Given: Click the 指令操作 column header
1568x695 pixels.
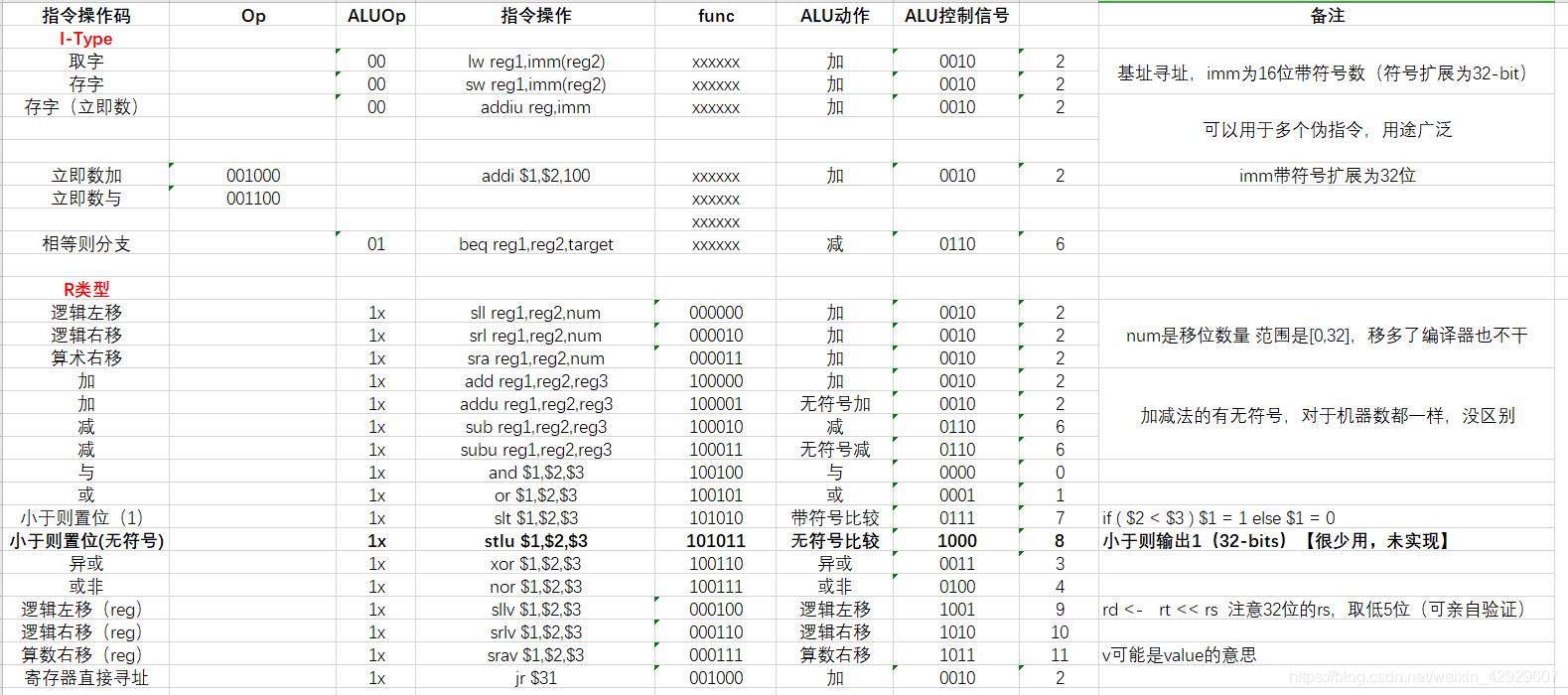Looking at the screenshot, I should [535, 16].
